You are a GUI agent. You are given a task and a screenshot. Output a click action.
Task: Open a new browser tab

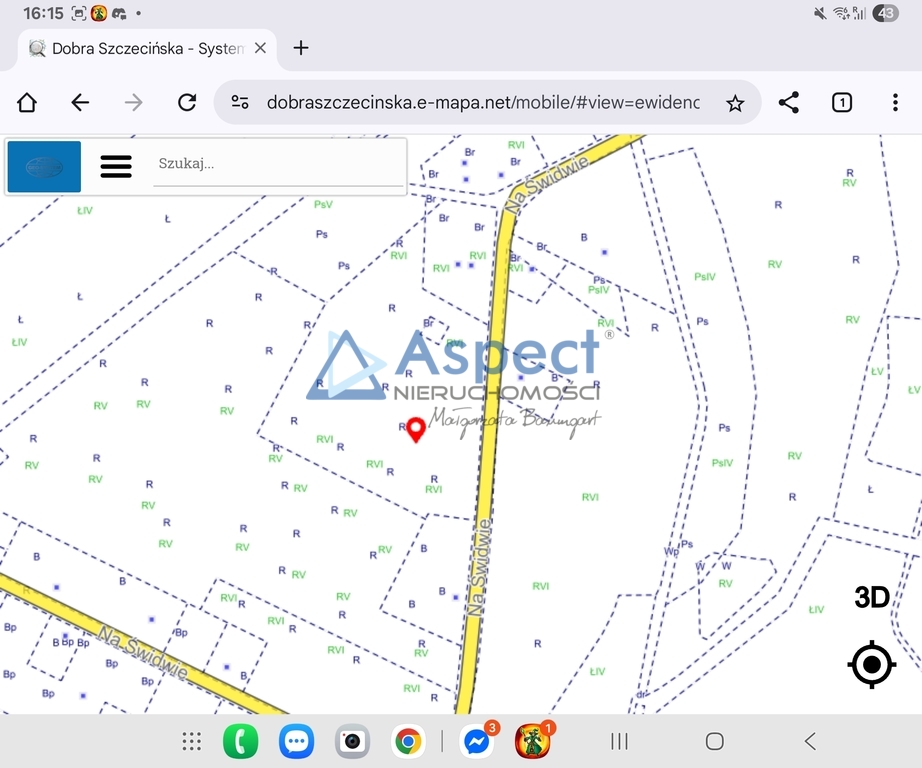tap(300, 48)
